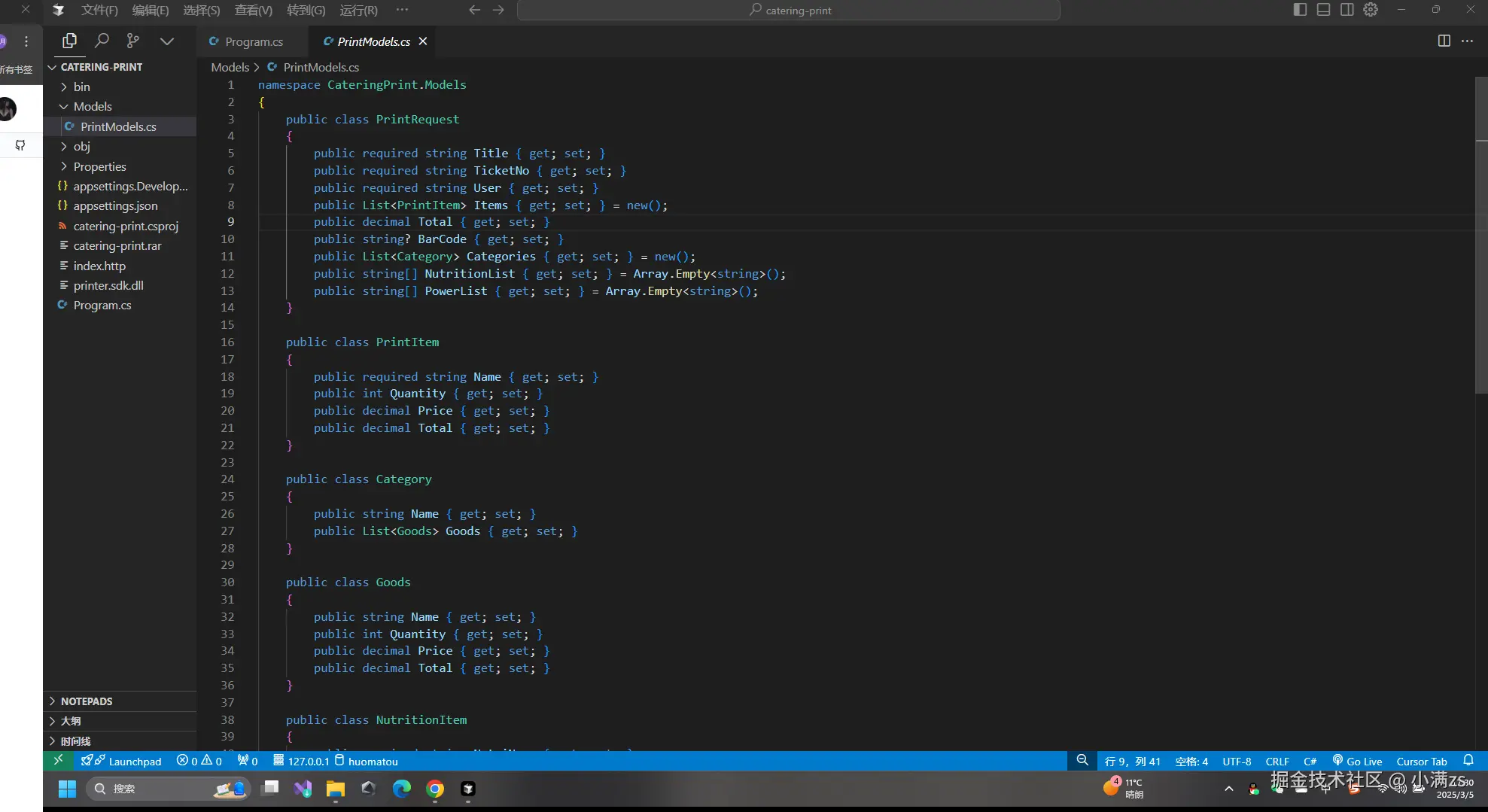1488x812 pixels.
Task: Click the editor vertical scrollbar thumb
Action: point(1480,233)
